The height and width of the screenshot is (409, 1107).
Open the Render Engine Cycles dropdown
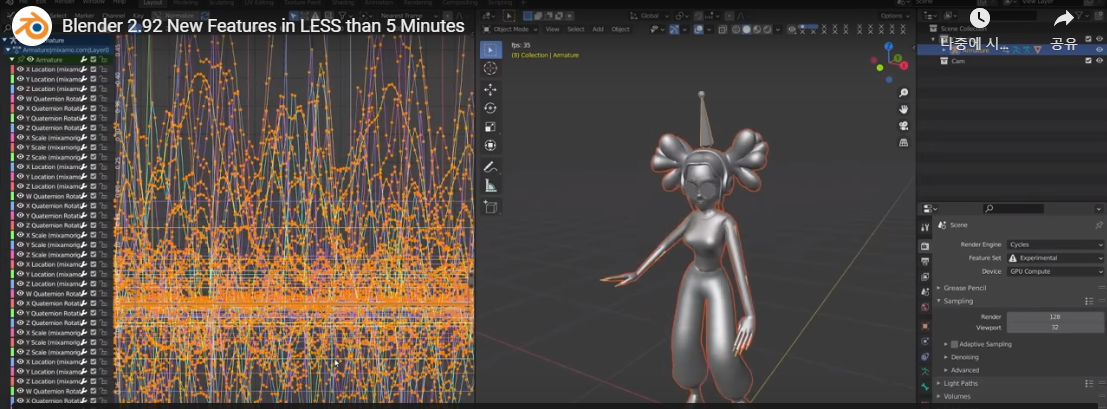click(1055, 244)
